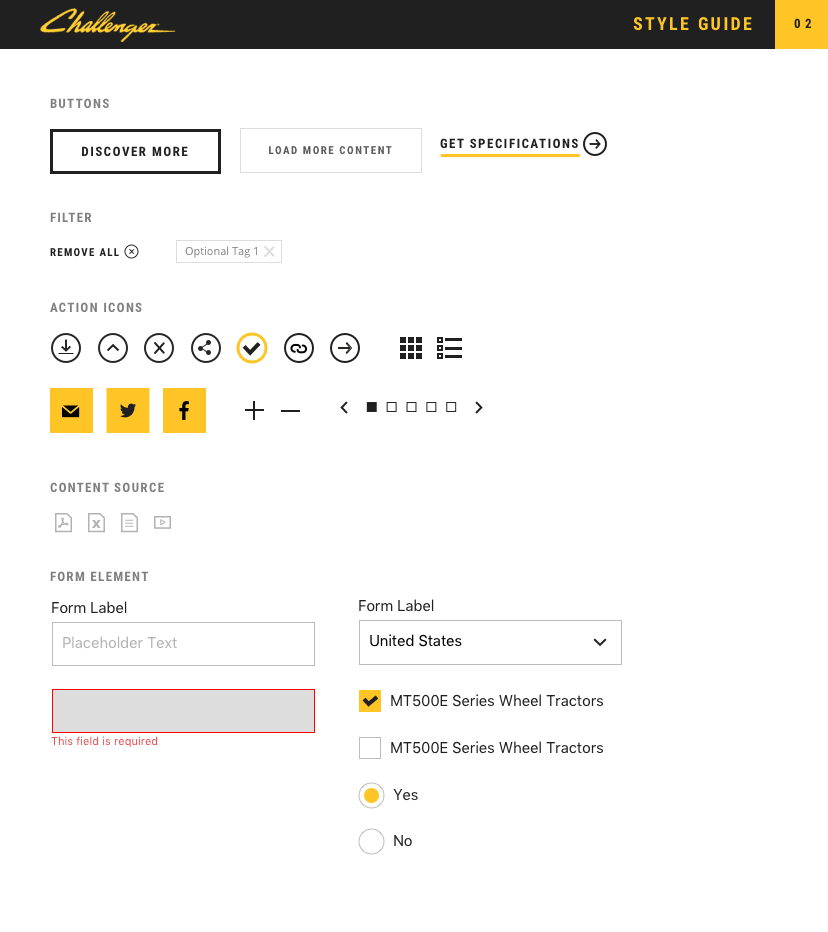Select the first filled pagination square
This screenshot has width=828, height=932.
click(x=372, y=407)
